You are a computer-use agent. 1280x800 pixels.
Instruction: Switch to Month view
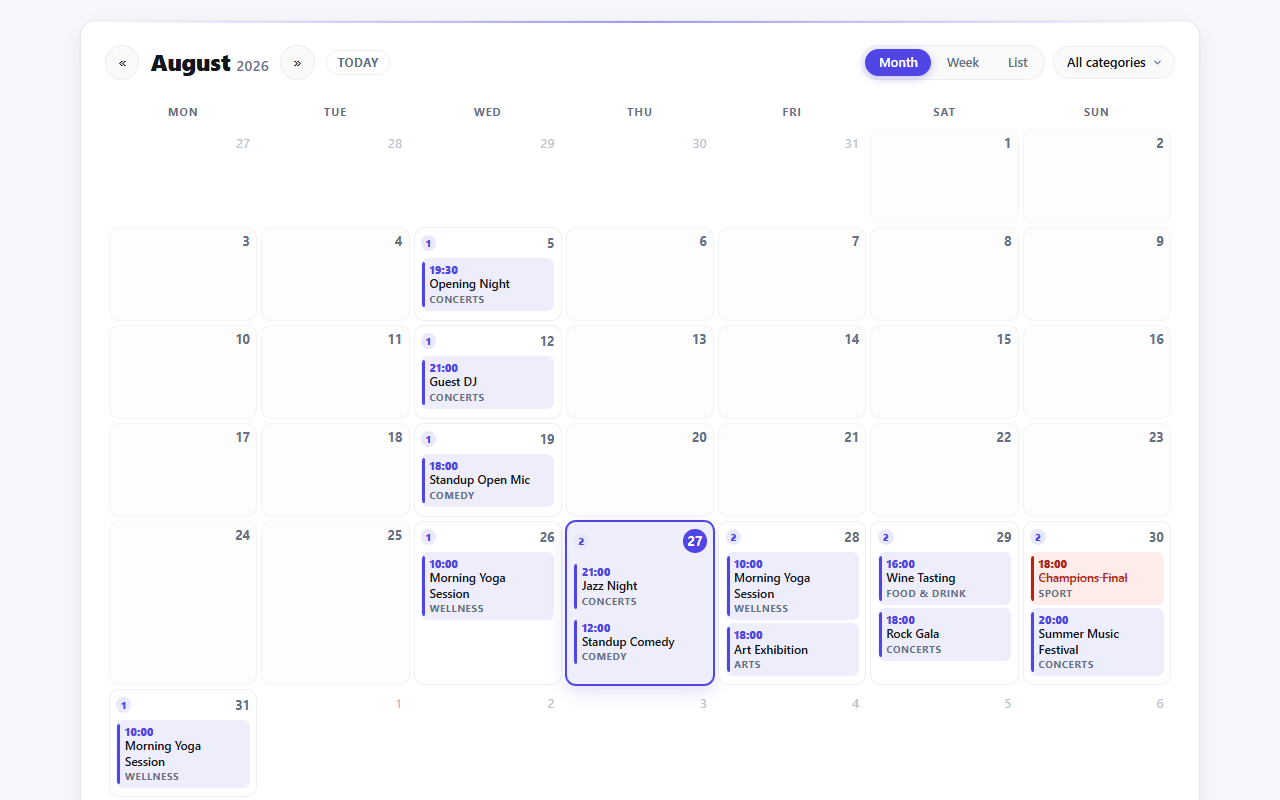pyautogui.click(x=898, y=63)
